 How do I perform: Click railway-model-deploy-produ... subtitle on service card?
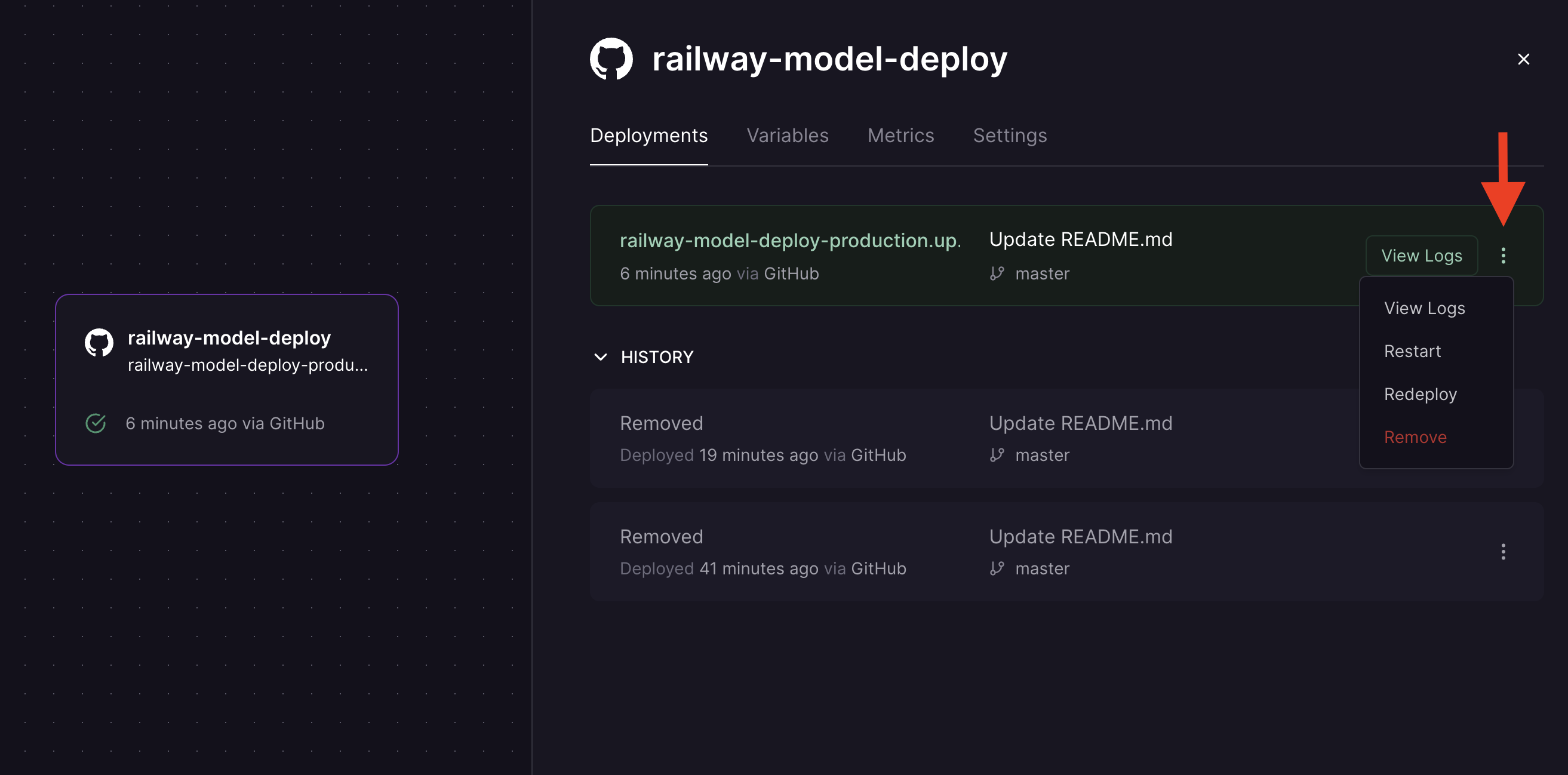coord(248,365)
